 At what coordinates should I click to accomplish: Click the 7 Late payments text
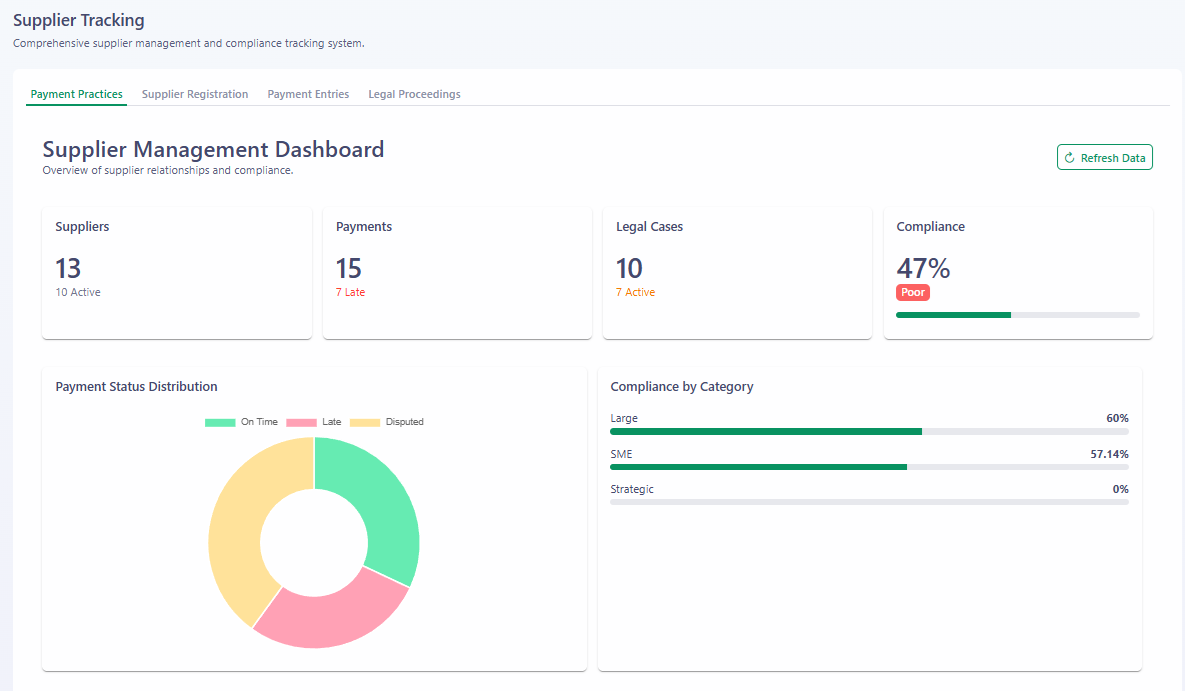point(351,293)
